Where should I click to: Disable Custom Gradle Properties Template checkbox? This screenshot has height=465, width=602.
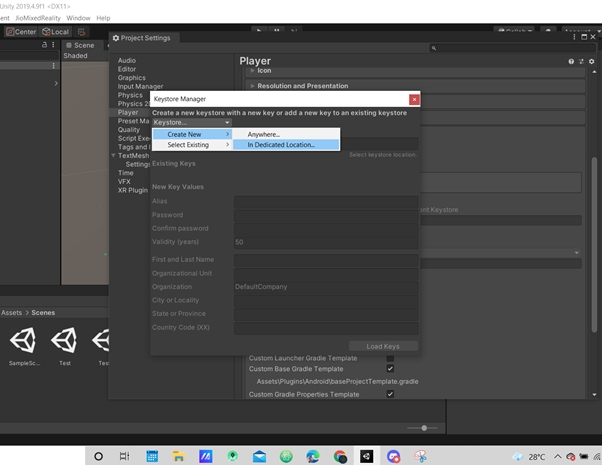click(x=390, y=394)
